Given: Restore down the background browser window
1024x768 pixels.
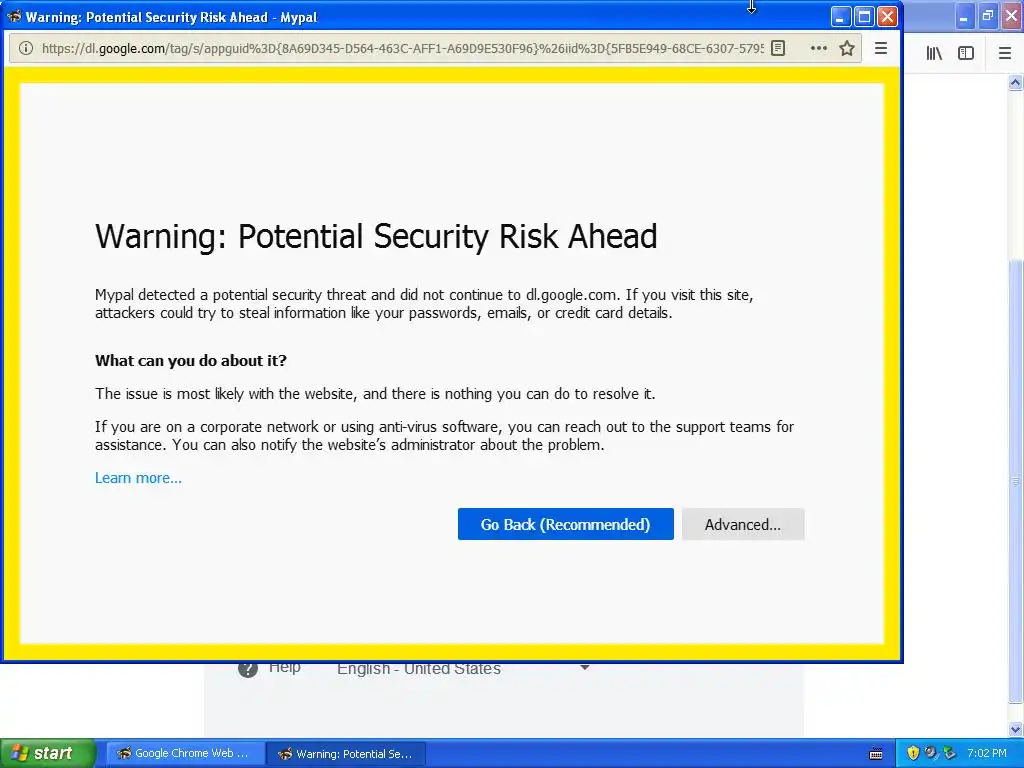Looking at the screenshot, I should 987,16.
